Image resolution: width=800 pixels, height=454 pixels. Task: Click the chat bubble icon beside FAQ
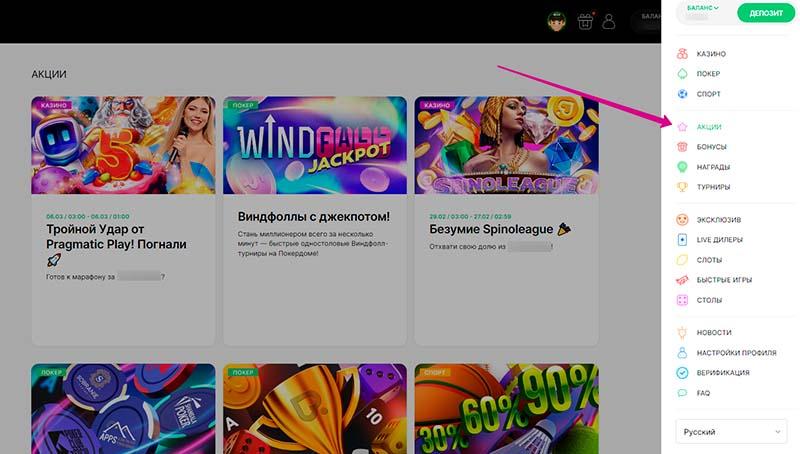pos(682,393)
